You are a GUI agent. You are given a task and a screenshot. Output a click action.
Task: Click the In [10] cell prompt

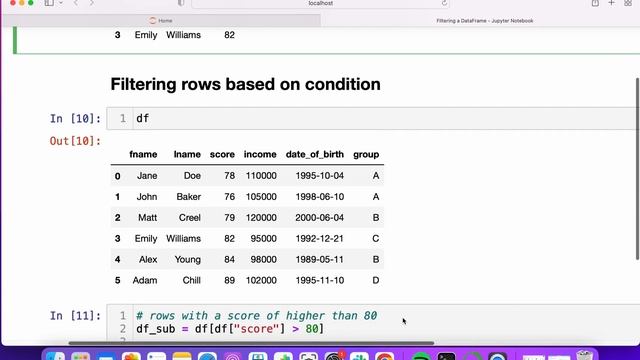pyautogui.click(x=75, y=118)
